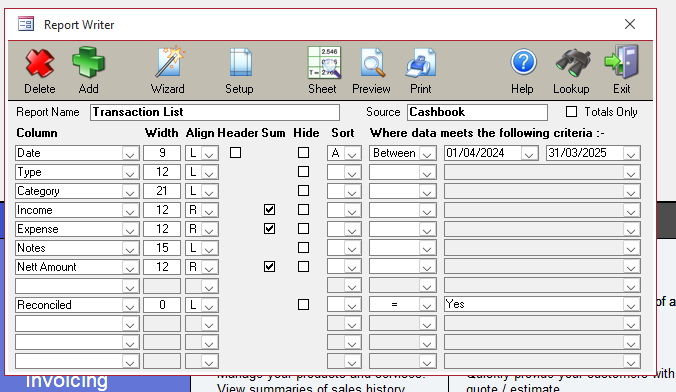Open the 31/03/2025 end date dropdown
The height and width of the screenshot is (392, 676).
pyautogui.click(x=631, y=154)
